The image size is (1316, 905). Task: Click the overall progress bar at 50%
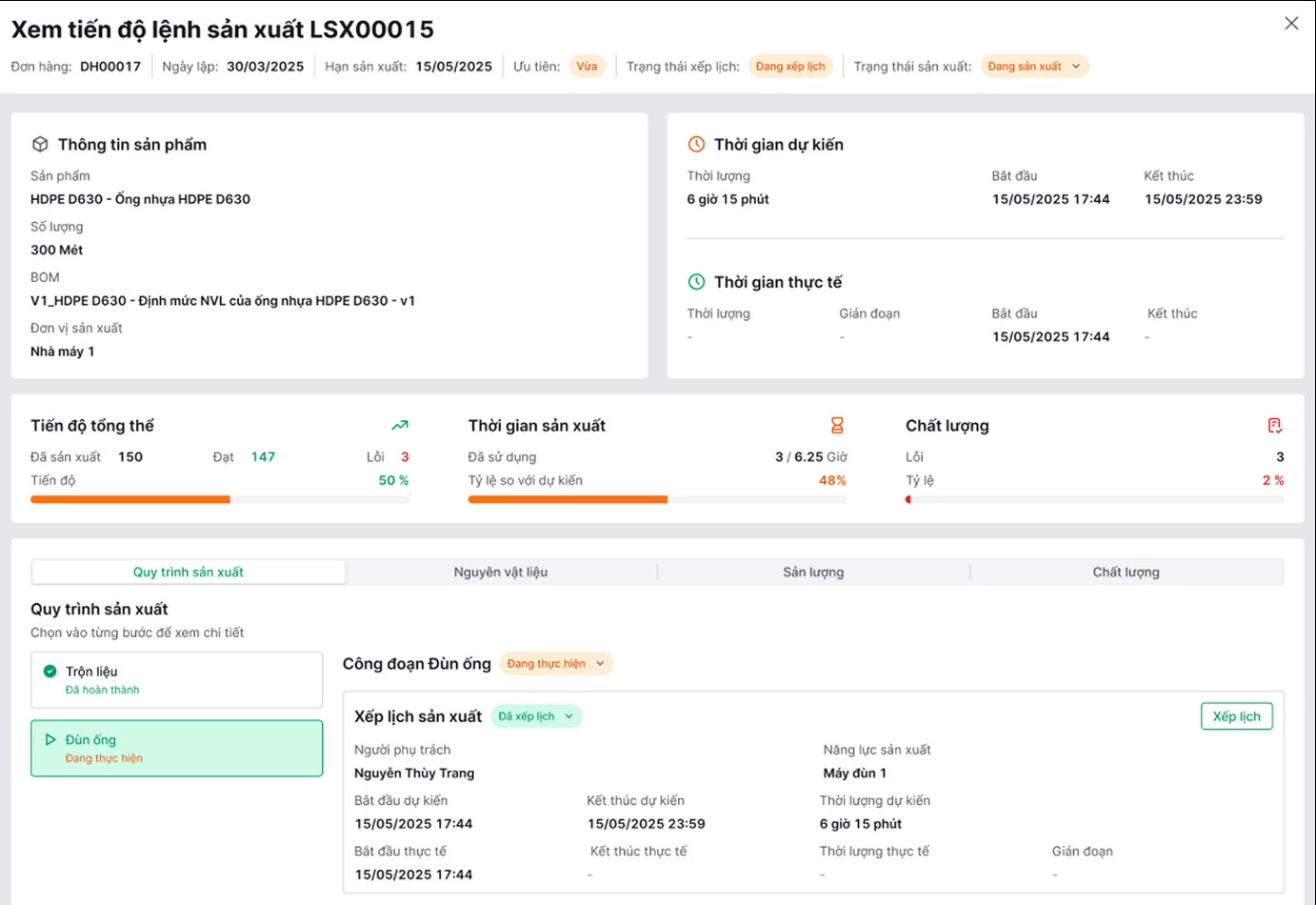220,499
